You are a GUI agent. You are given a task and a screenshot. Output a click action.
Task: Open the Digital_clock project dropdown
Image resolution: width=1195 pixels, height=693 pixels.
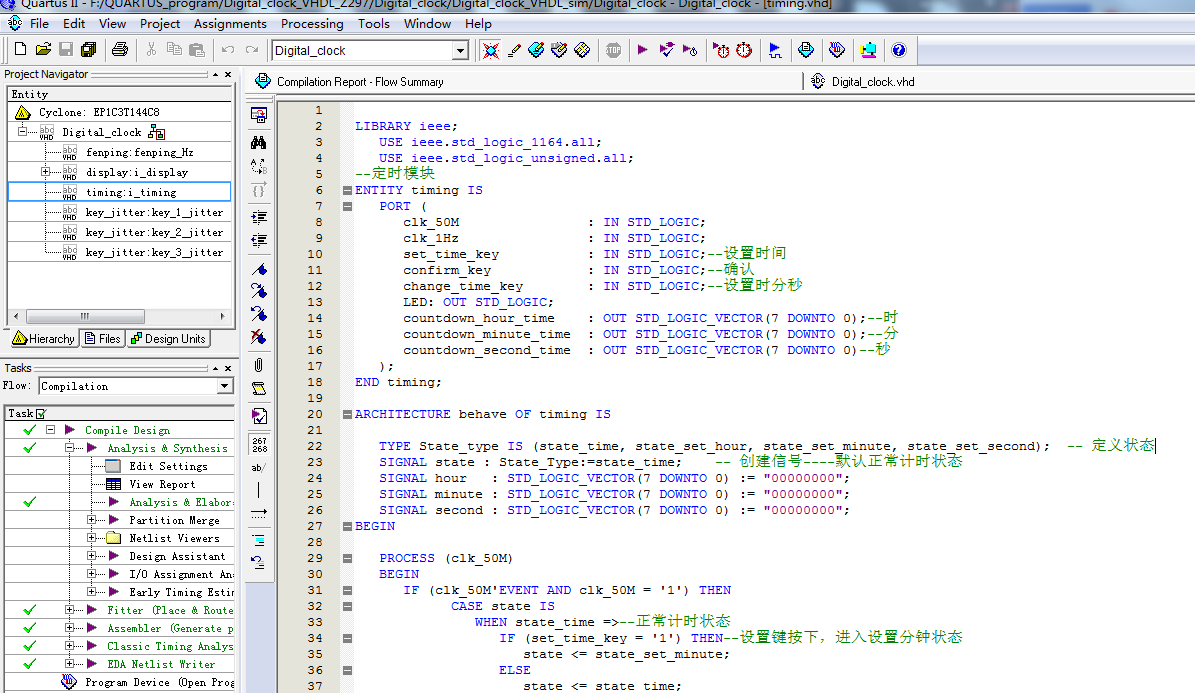(460, 50)
